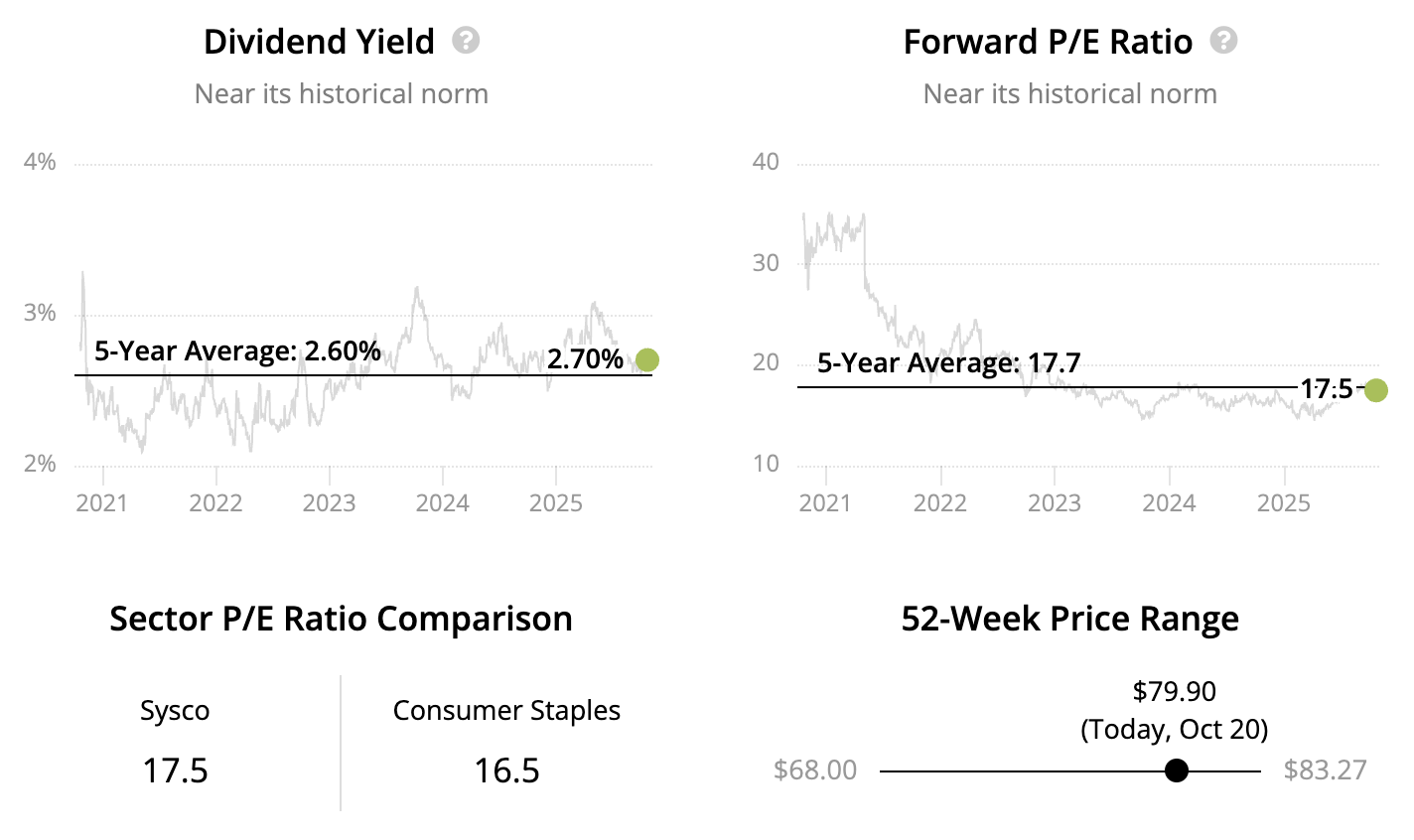Click the $68.00 52-week low value
1414x840 pixels.
click(814, 770)
